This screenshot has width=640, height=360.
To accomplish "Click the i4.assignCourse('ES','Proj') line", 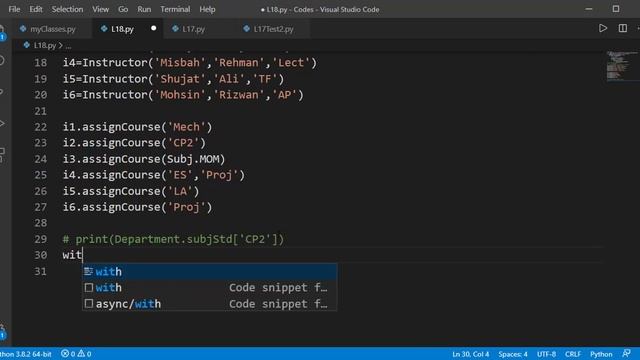I will tap(153, 175).
